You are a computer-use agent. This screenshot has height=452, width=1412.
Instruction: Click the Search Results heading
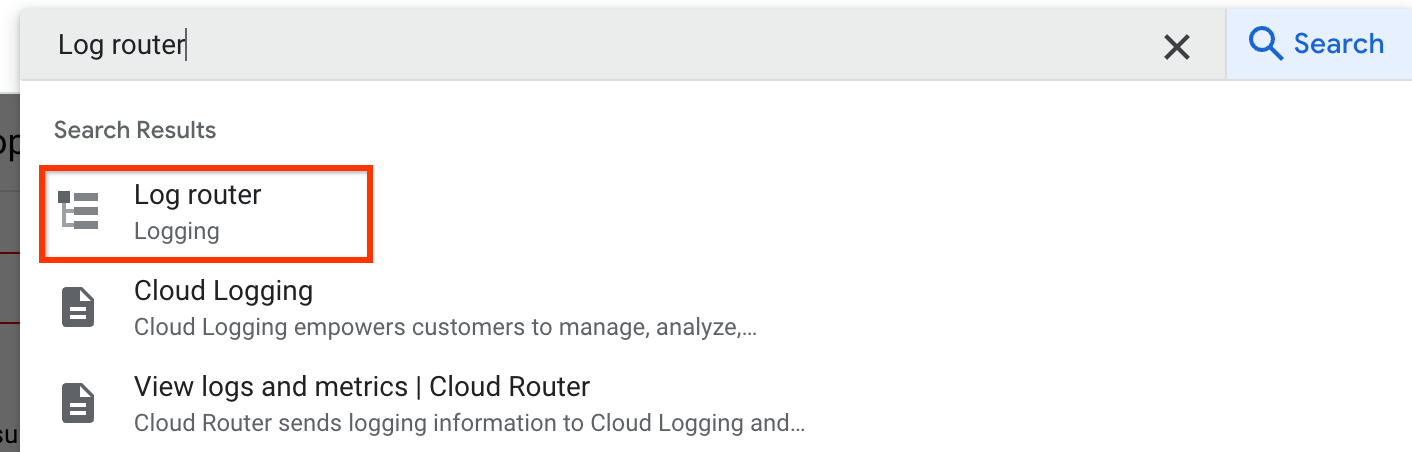pyautogui.click(x=135, y=130)
